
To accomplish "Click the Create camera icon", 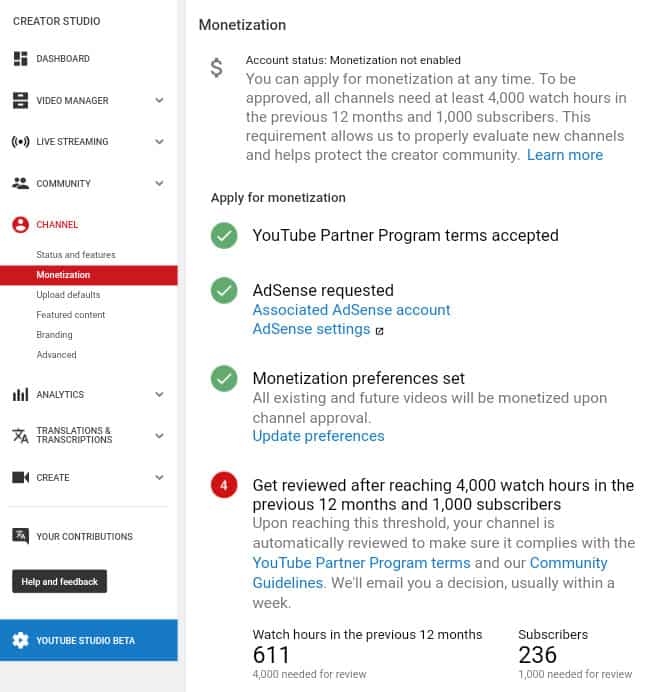I will pyautogui.click(x=20, y=478).
